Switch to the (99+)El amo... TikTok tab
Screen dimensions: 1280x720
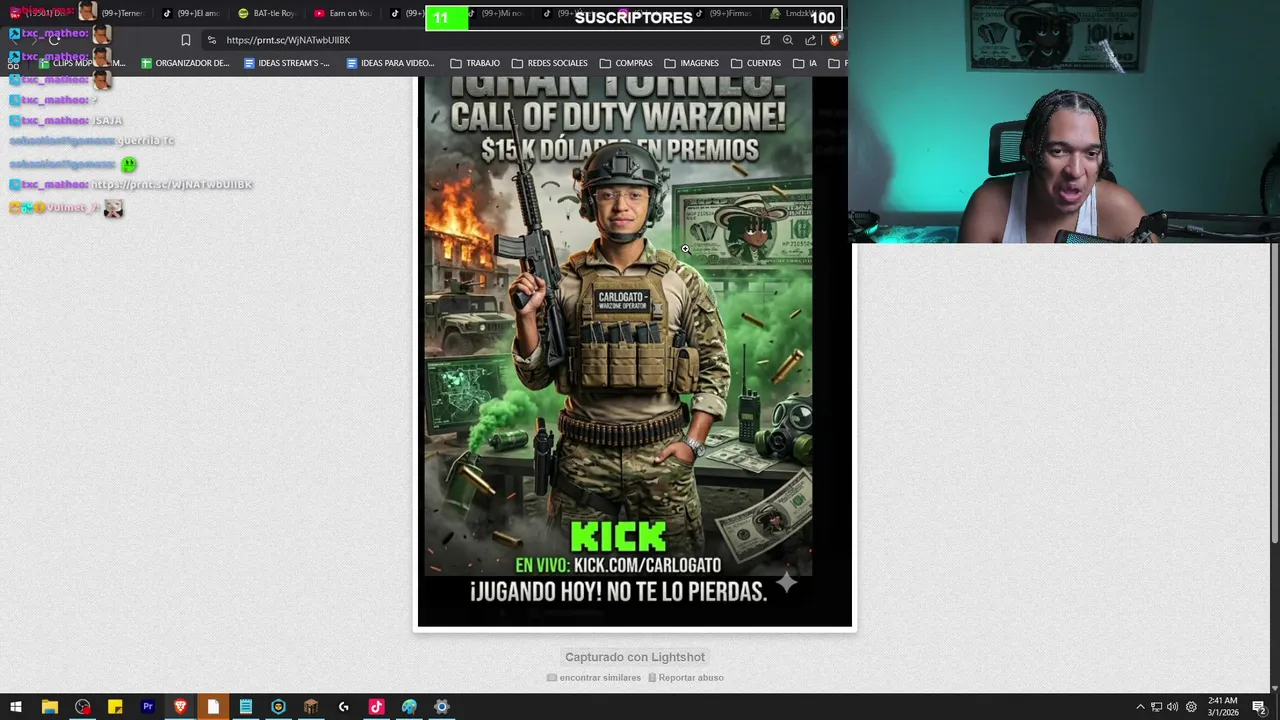click(x=191, y=14)
